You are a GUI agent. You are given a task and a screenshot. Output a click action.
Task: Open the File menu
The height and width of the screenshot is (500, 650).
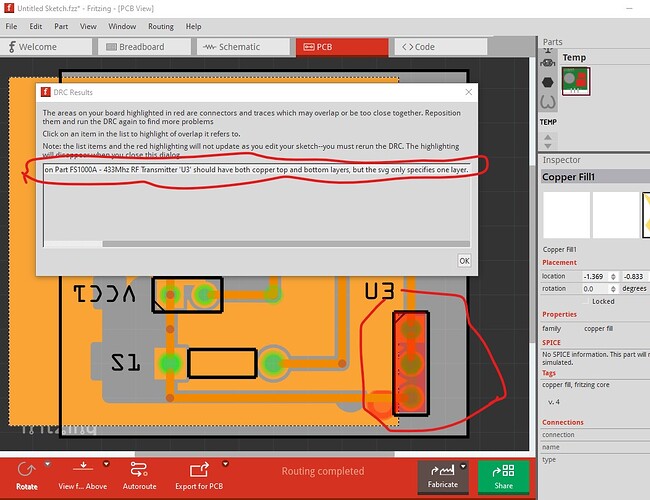pos(11,27)
